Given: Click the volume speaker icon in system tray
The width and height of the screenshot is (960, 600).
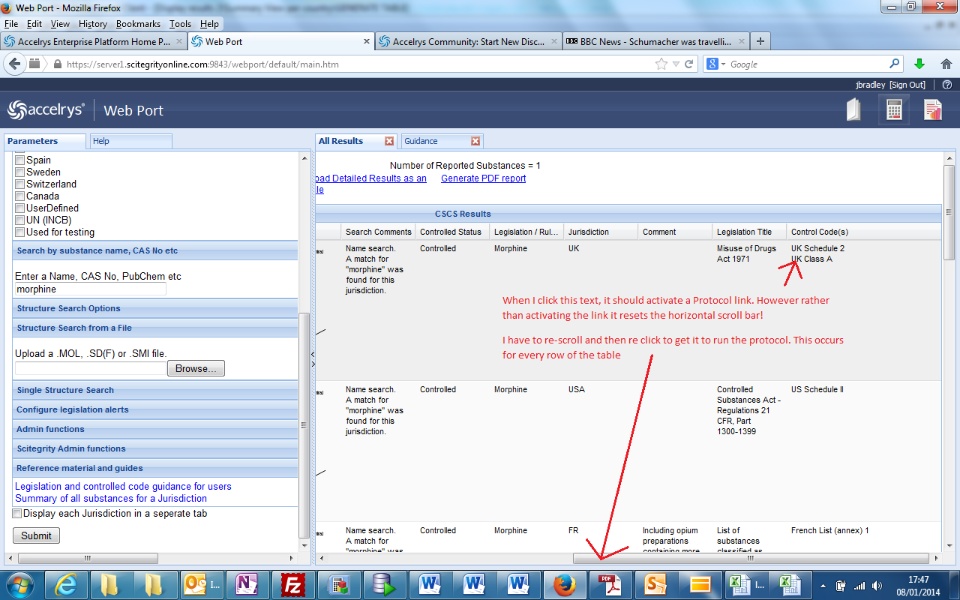Looking at the screenshot, I should pyautogui.click(x=877, y=586).
